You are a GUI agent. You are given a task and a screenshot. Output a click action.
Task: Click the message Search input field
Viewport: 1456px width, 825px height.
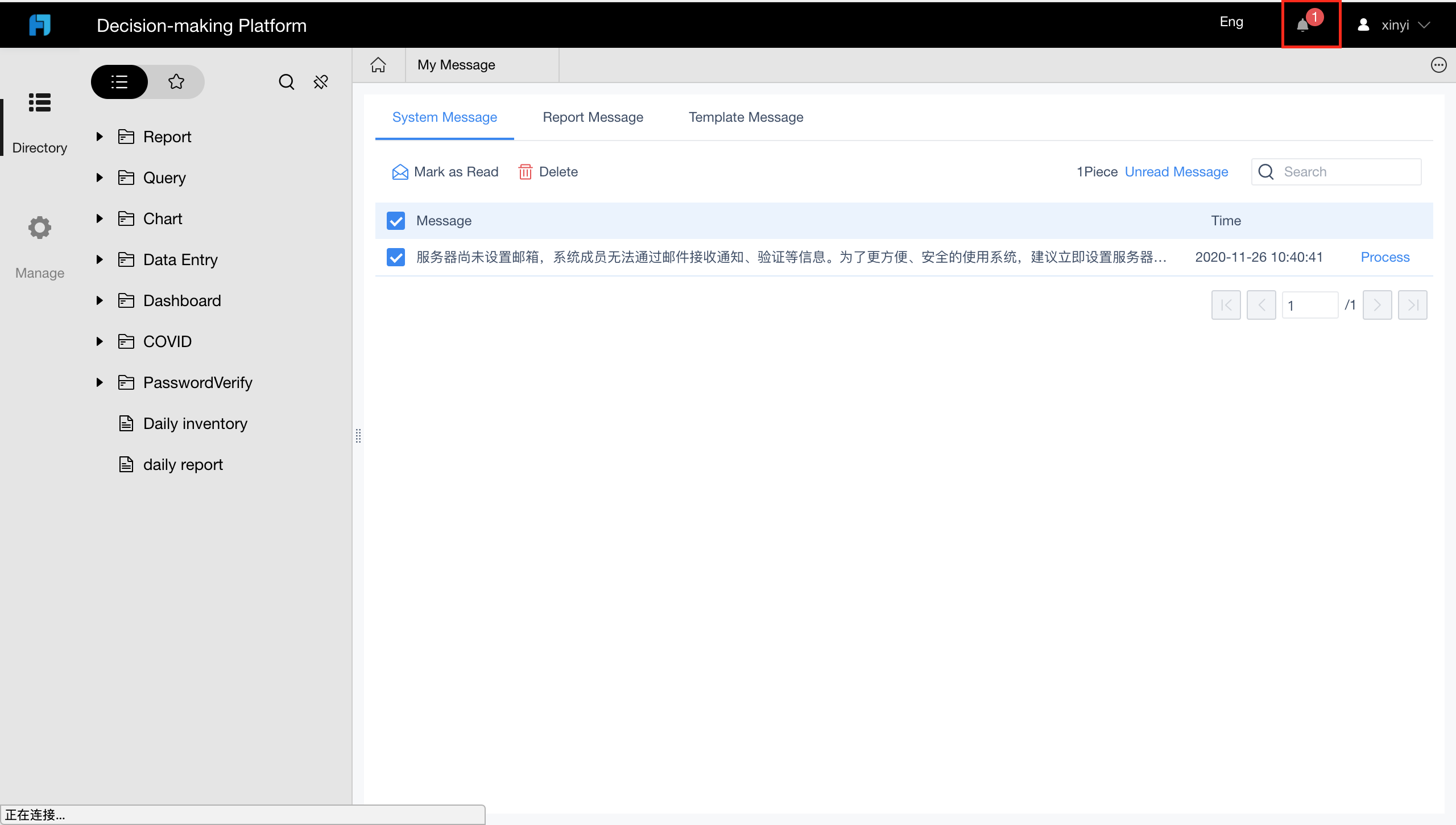pos(1337,172)
